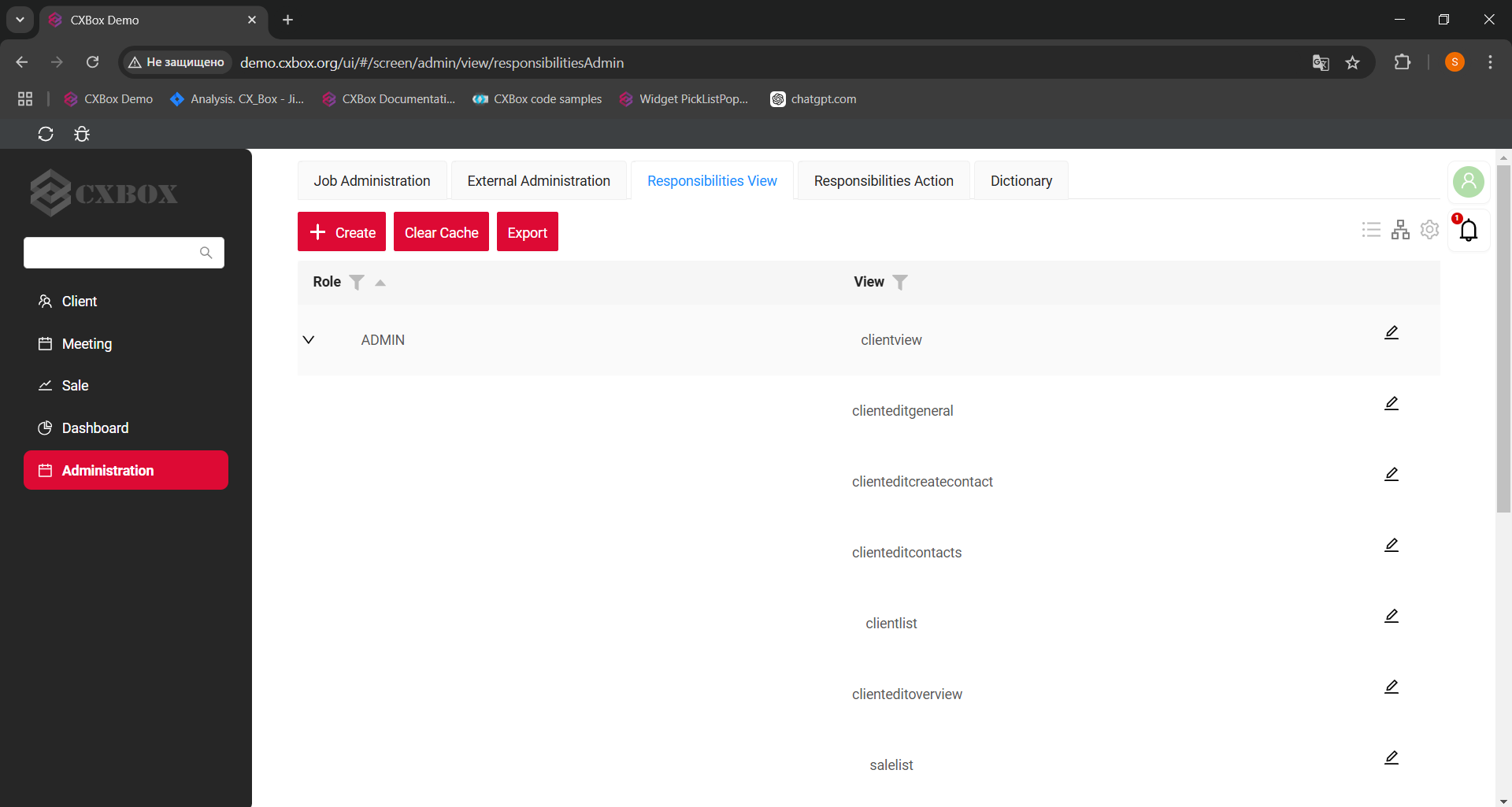Open Client in sidebar menu
The height and width of the screenshot is (807, 1512).
126,302
